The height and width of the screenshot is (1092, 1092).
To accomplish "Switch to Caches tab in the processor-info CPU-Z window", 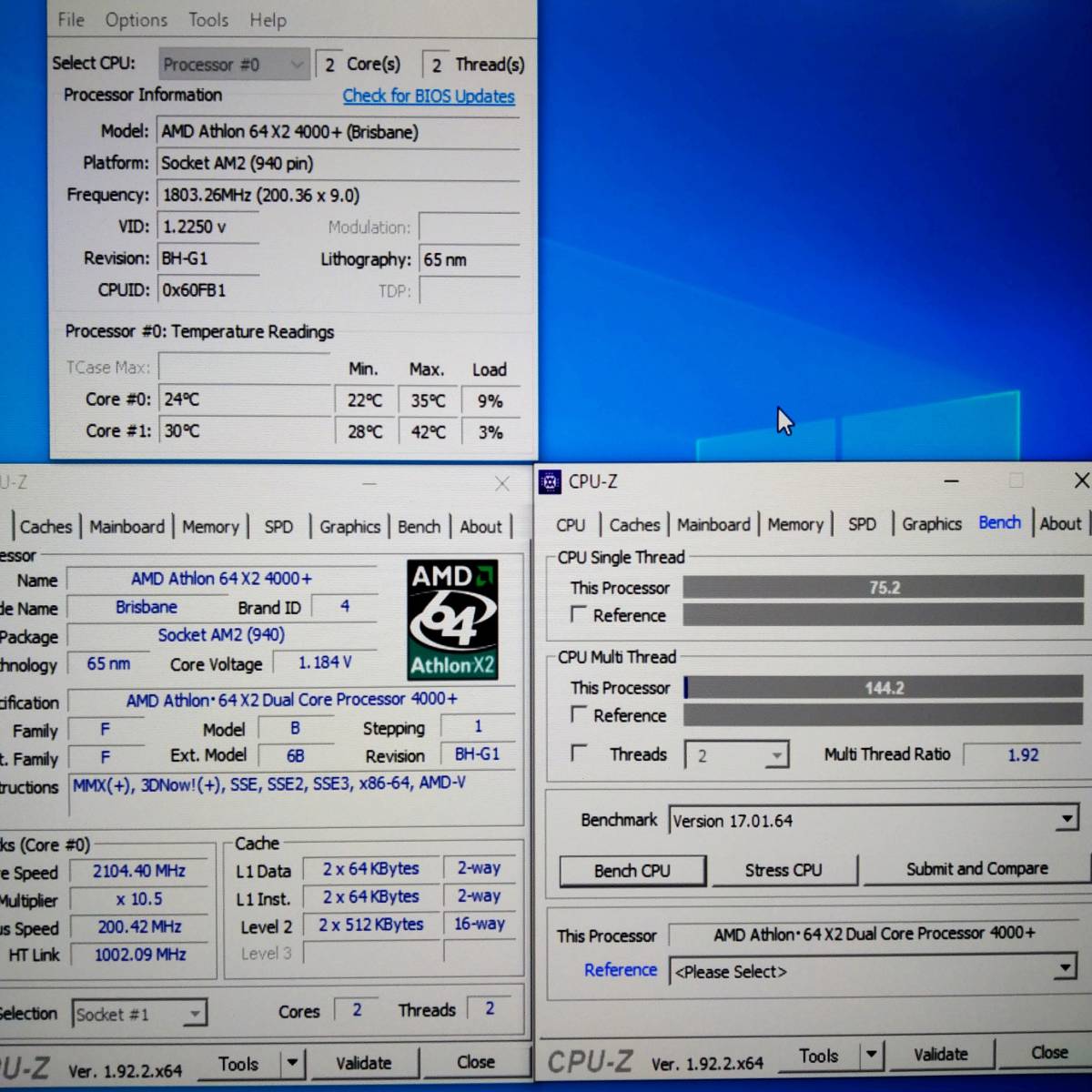I will click(45, 527).
